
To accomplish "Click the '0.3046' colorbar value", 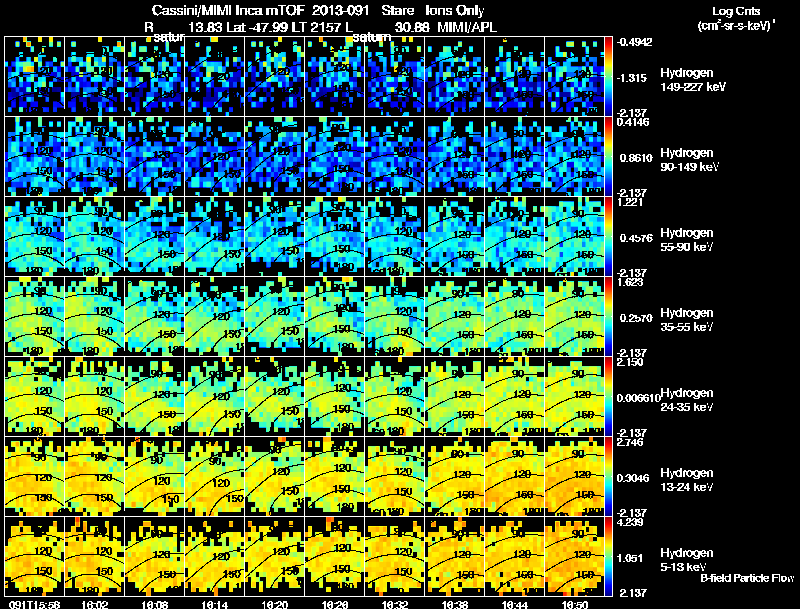I will (633, 478).
